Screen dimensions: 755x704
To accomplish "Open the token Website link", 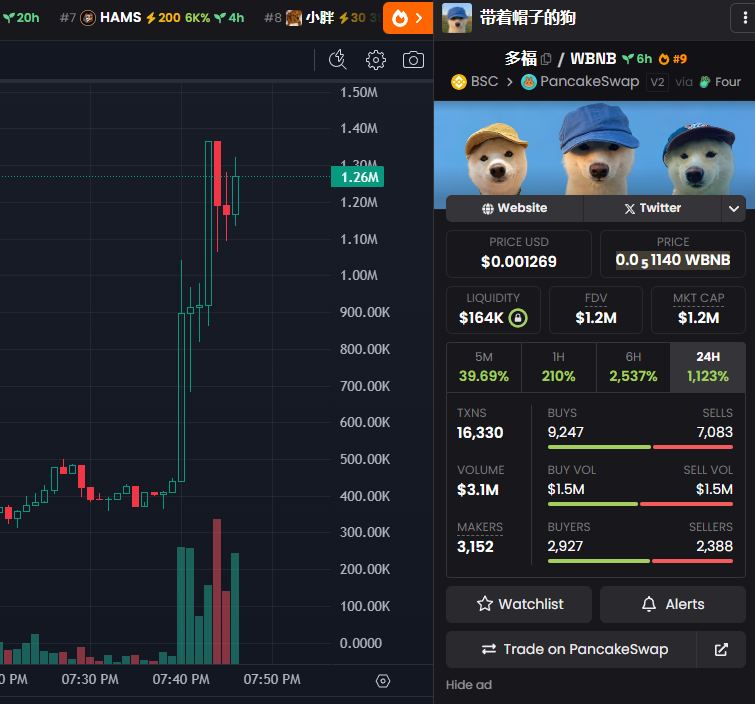I will click(x=515, y=208).
